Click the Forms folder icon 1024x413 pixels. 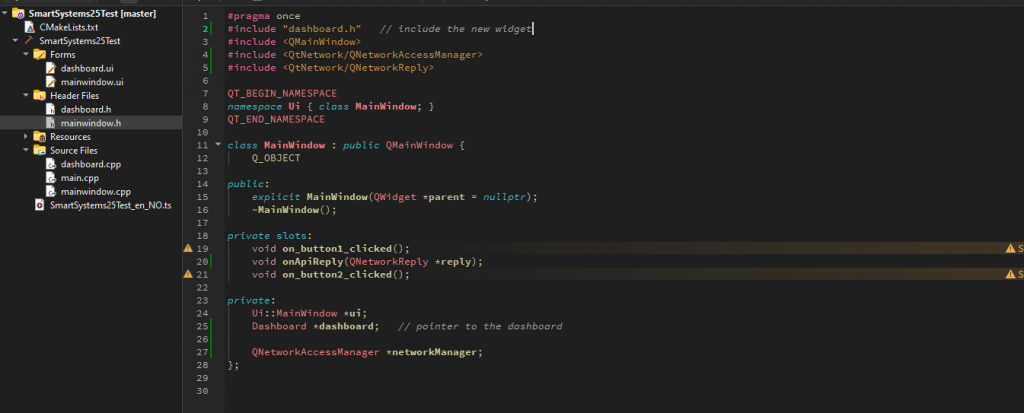40,54
